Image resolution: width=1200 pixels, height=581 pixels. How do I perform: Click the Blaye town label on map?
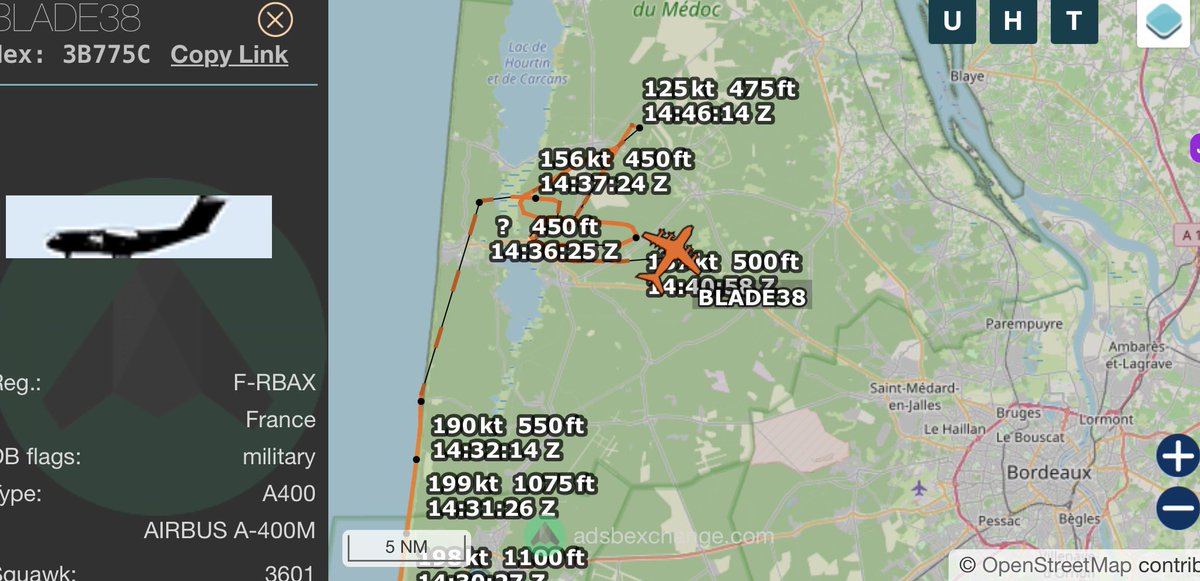coord(967,76)
